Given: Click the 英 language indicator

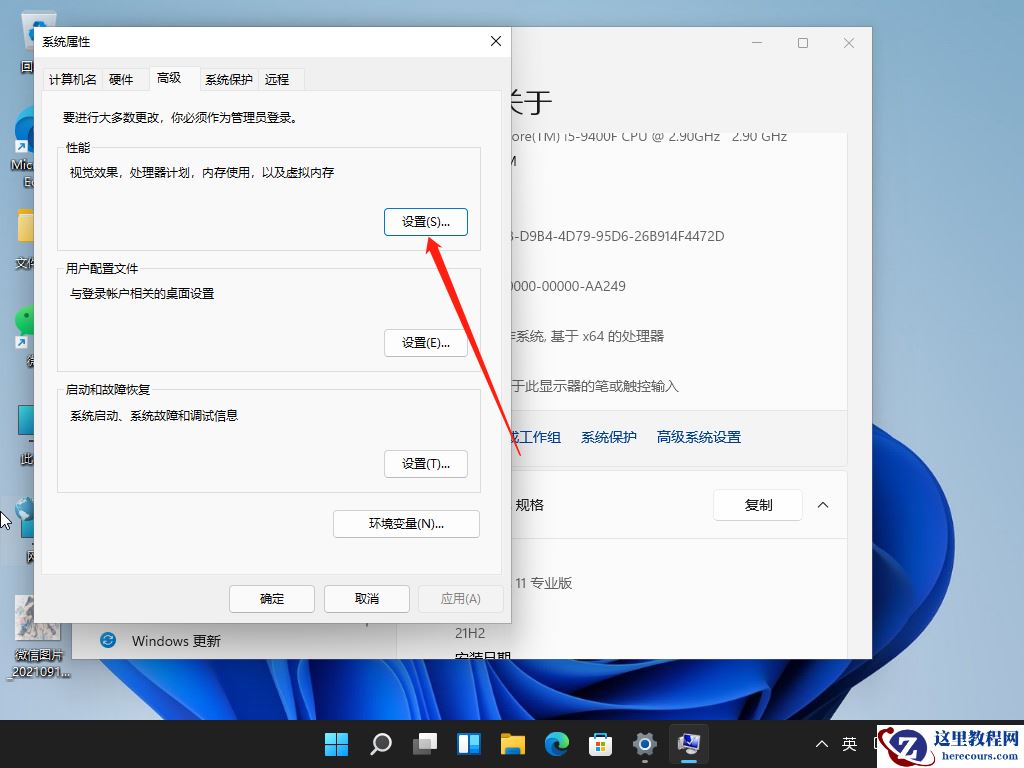Looking at the screenshot, I should tap(849, 744).
